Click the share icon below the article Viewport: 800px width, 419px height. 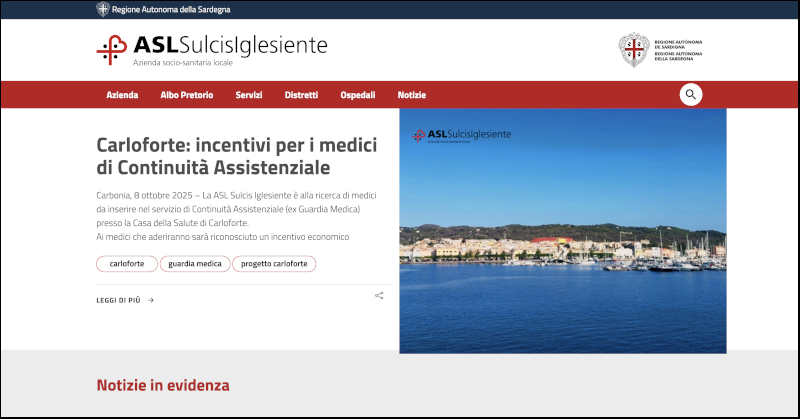tap(379, 295)
